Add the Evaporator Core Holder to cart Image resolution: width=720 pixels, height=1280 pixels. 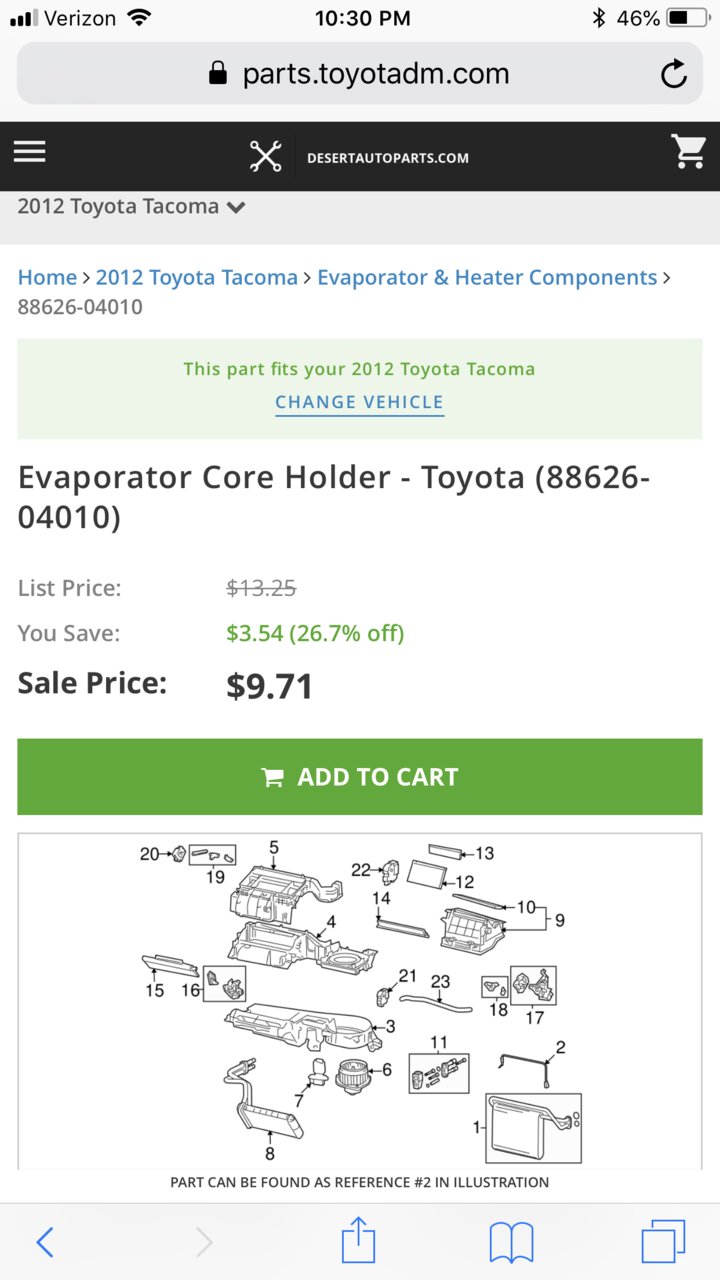(x=360, y=777)
